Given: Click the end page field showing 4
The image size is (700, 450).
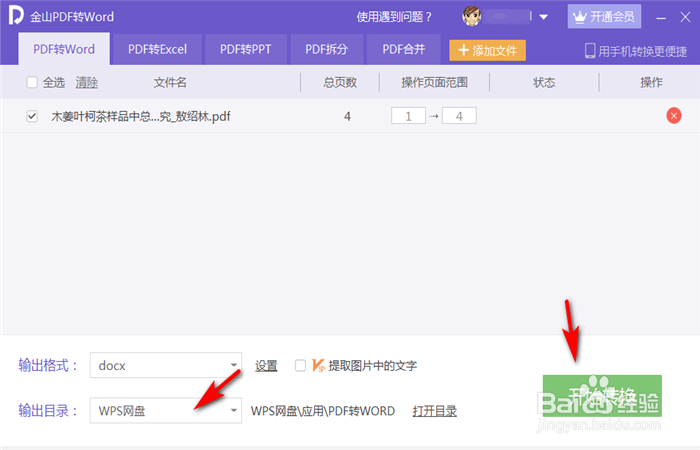Looking at the screenshot, I should (459, 116).
